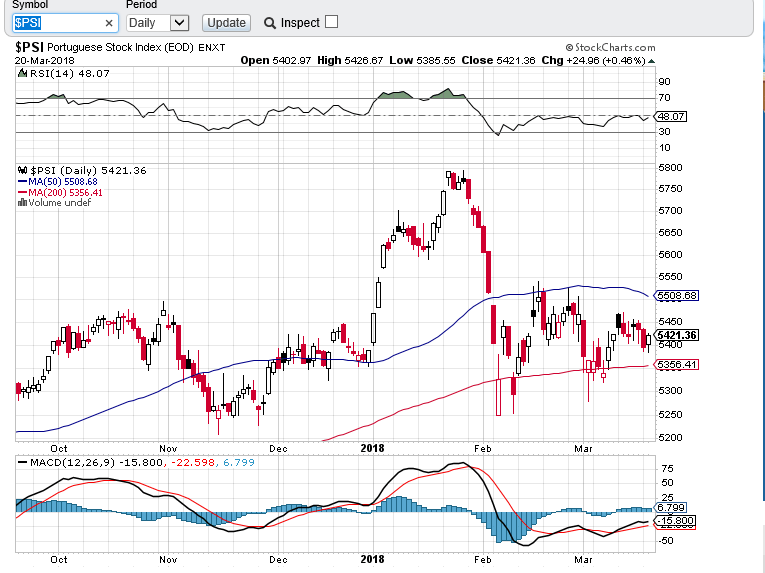Click the High 5426.67 value in header

tap(350, 61)
